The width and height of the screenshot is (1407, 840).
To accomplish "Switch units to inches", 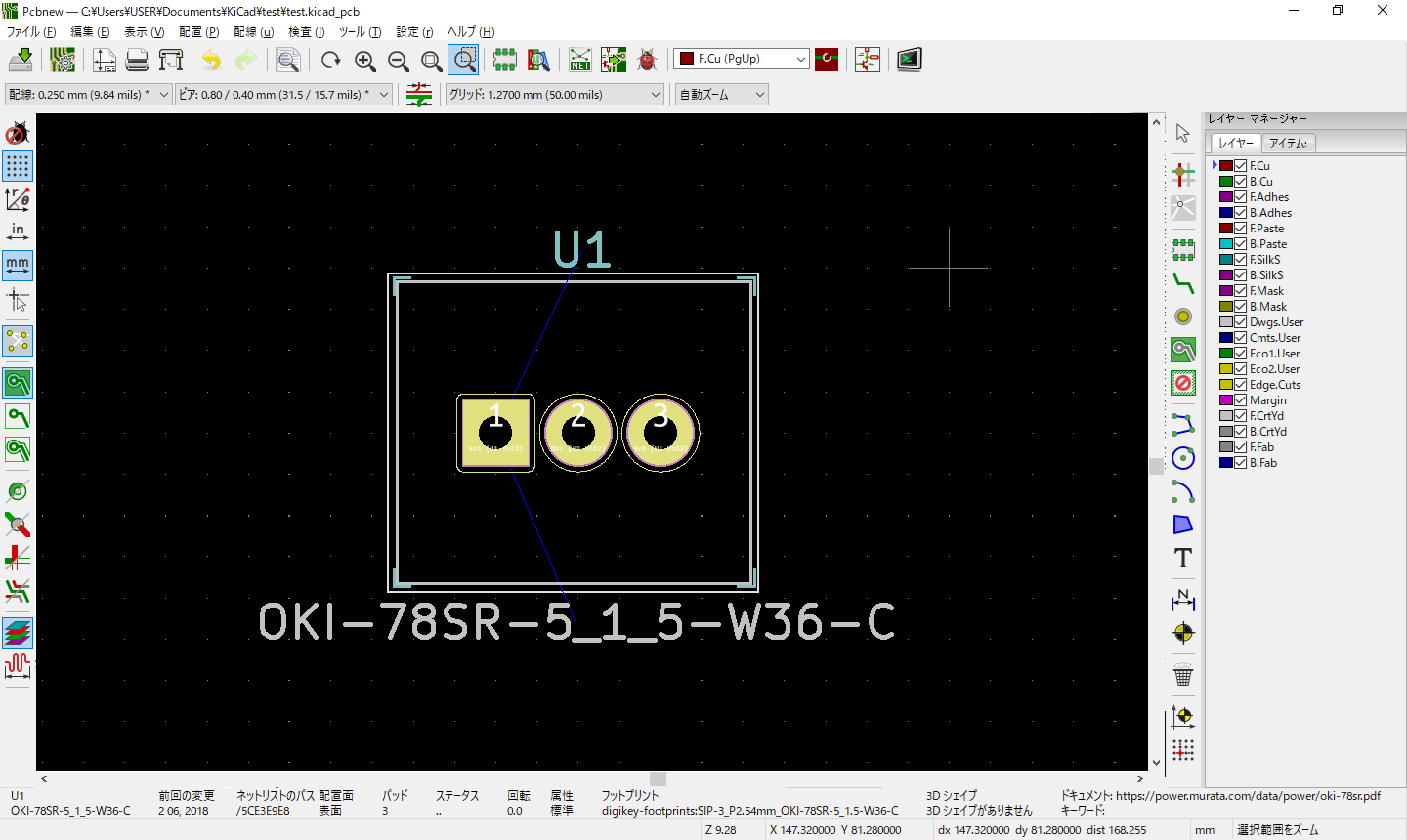I will (18, 232).
